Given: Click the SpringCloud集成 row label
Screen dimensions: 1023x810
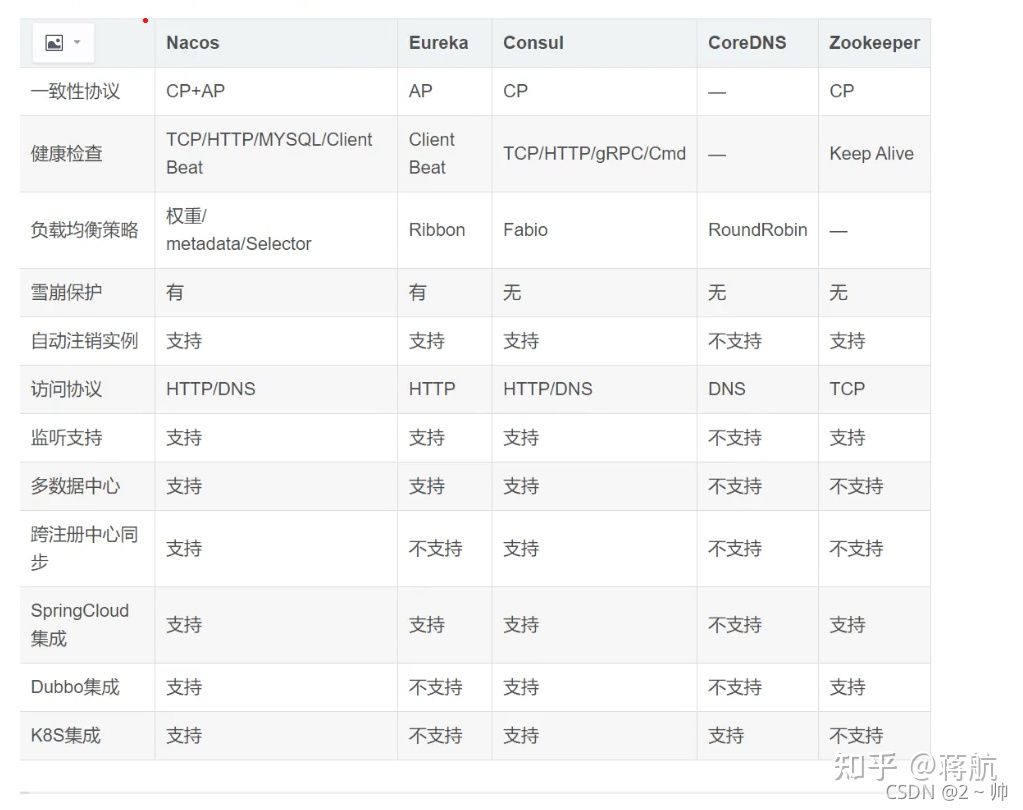Looking at the screenshot, I should [80, 625].
